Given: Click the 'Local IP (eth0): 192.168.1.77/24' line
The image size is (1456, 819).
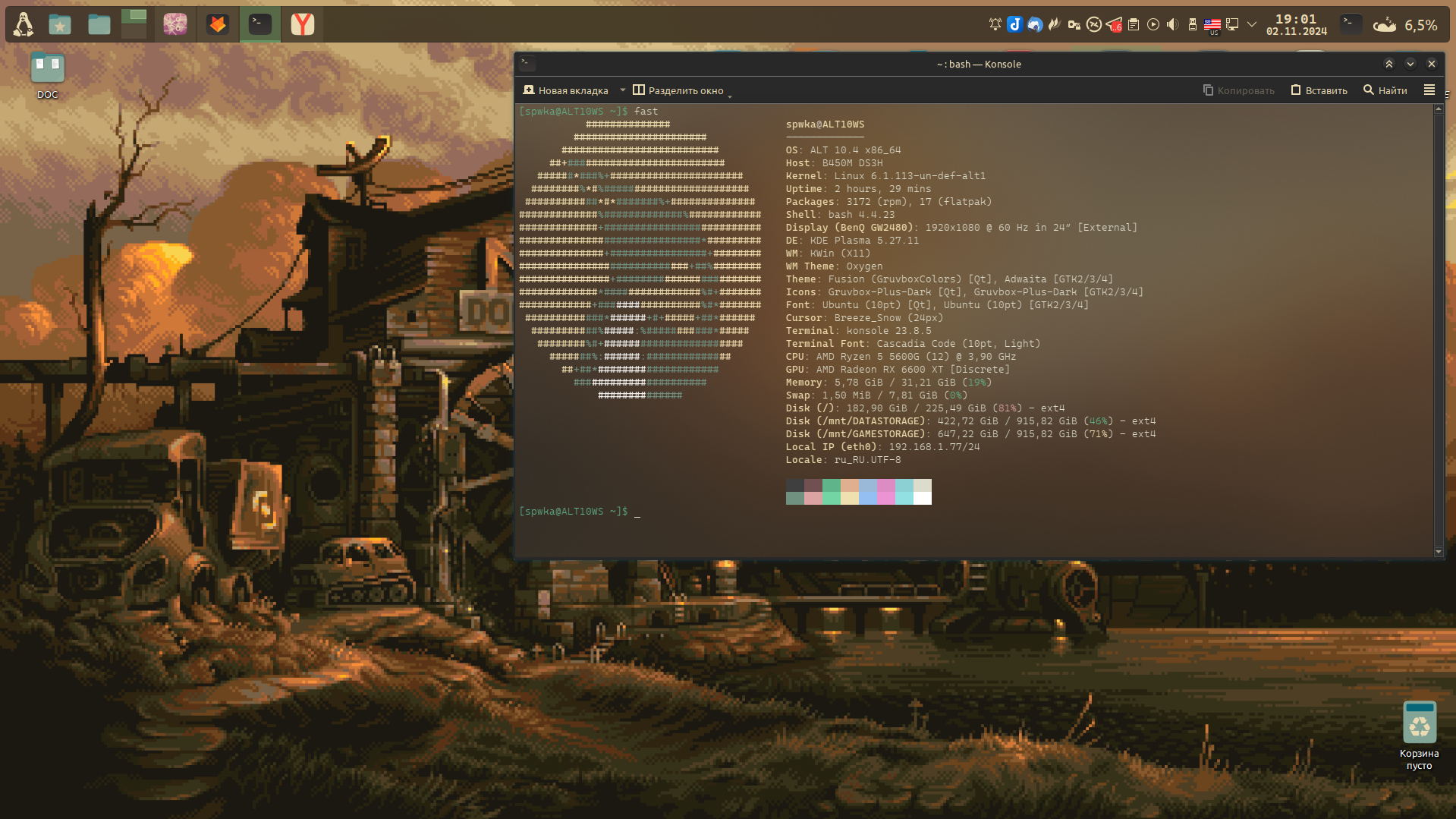Looking at the screenshot, I should click(882, 447).
